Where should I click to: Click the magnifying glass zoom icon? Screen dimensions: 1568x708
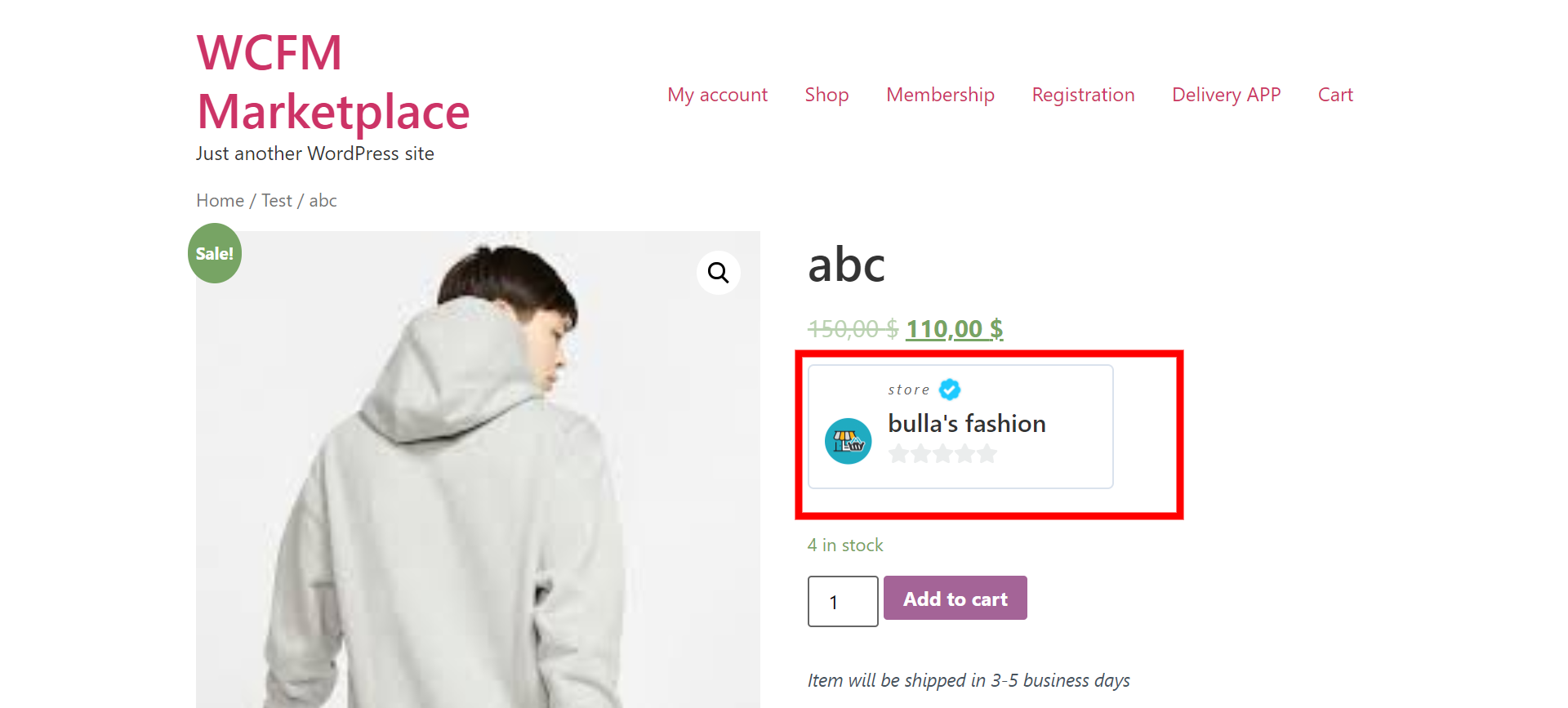click(x=719, y=273)
